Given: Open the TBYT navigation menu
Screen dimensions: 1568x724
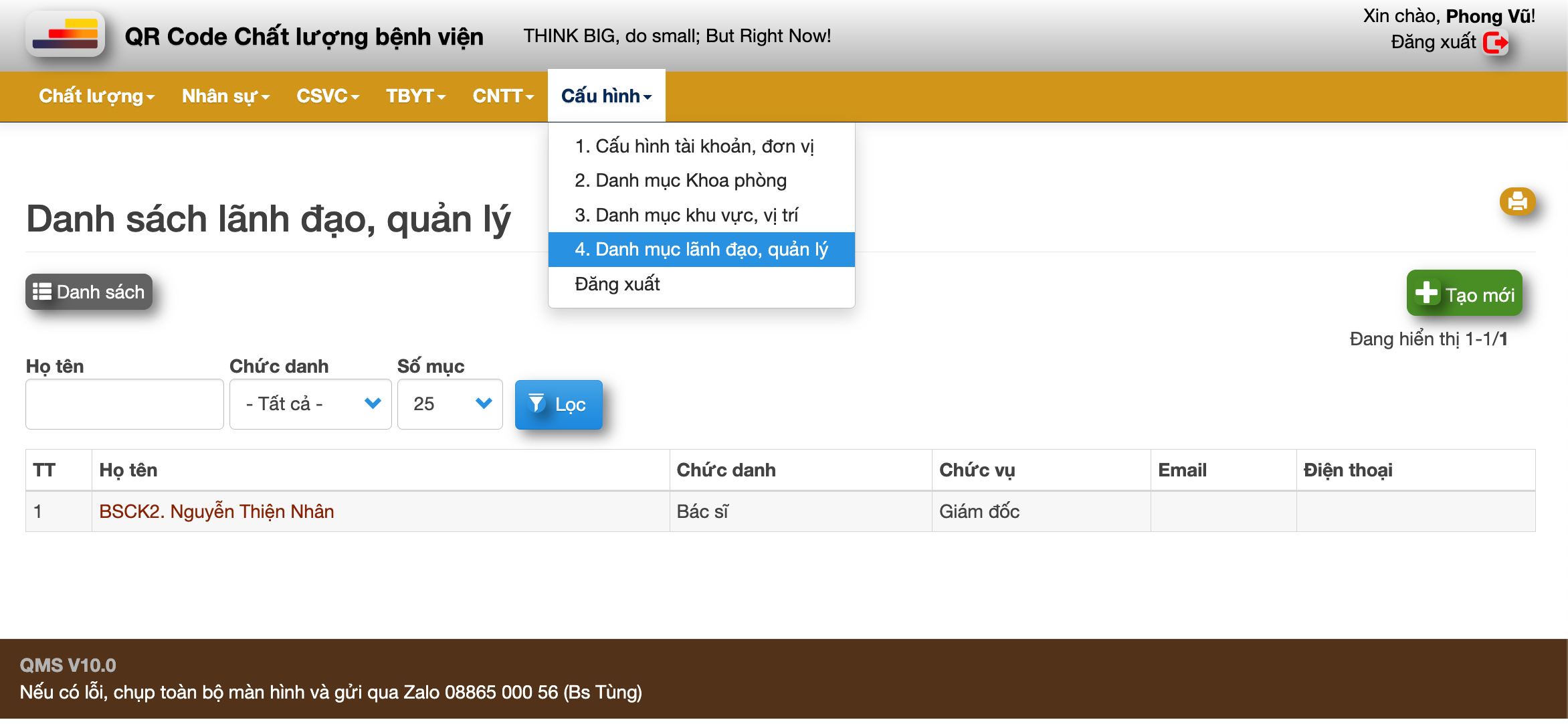Looking at the screenshot, I should (415, 96).
